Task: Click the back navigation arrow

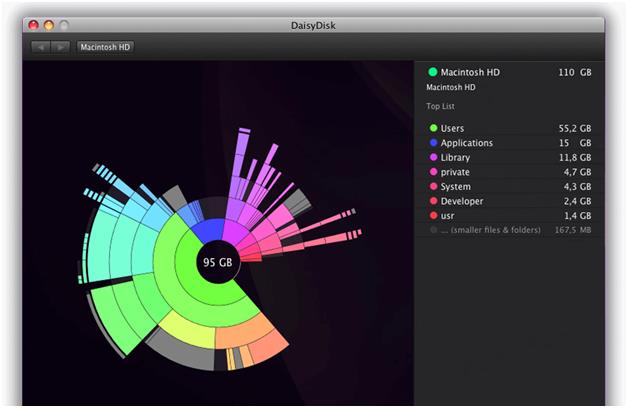Action: [x=40, y=47]
